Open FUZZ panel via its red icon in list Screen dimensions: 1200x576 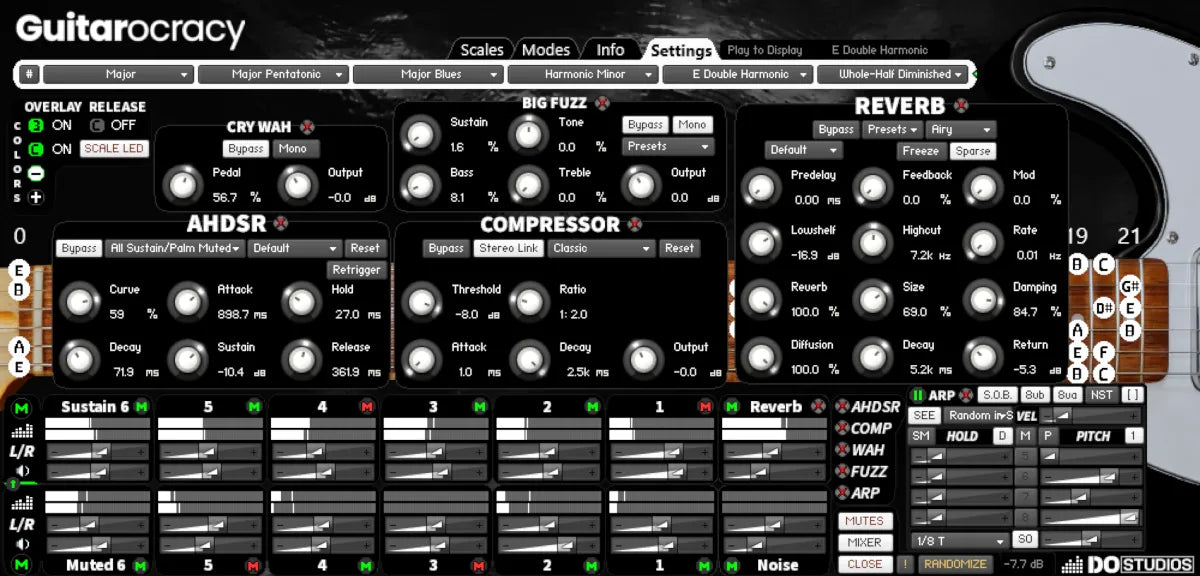click(842, 471)
